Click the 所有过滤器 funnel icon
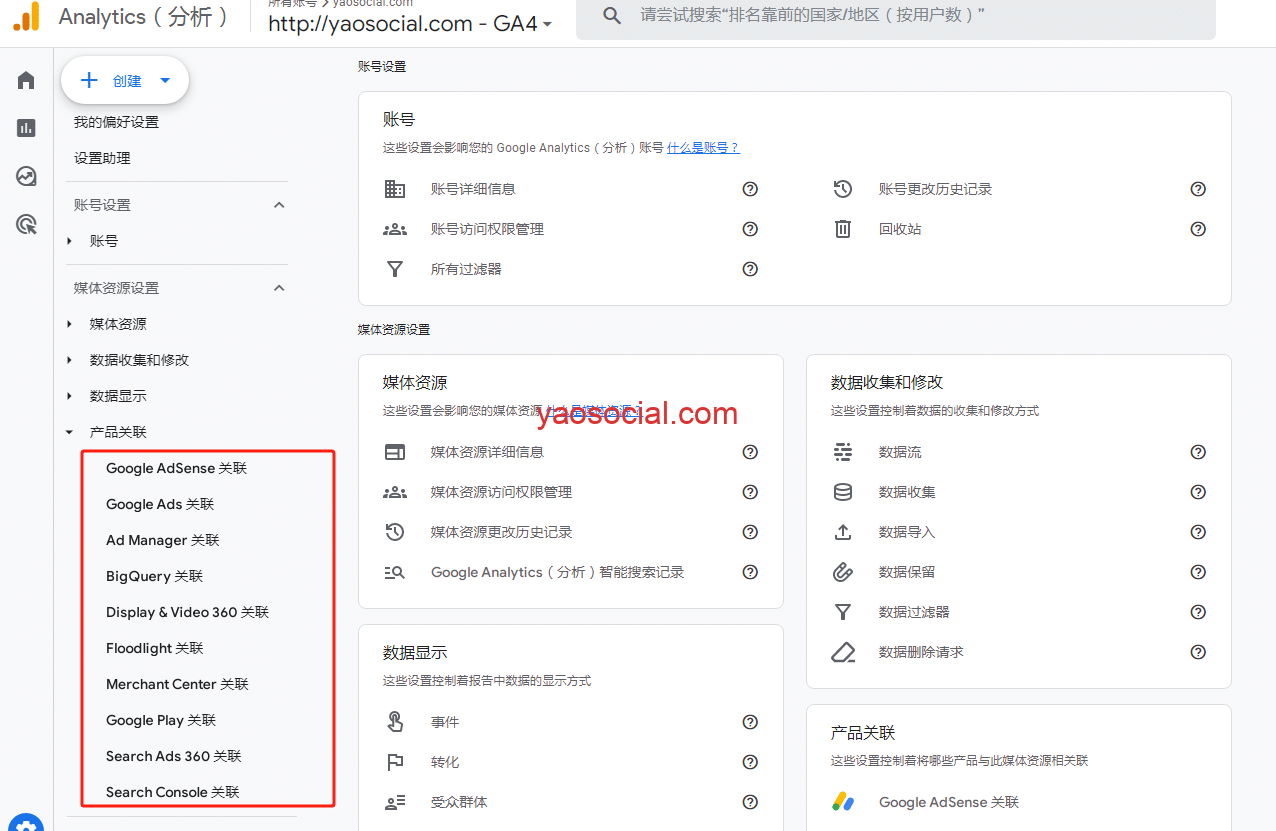The height and width of the screenshot is (831, 1276). 395,269
